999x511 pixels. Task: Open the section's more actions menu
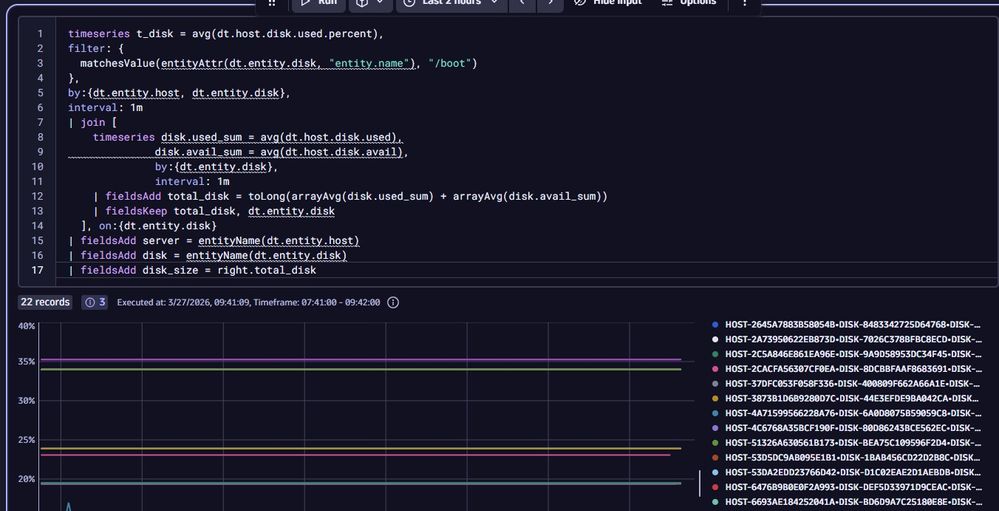(745, 4)
